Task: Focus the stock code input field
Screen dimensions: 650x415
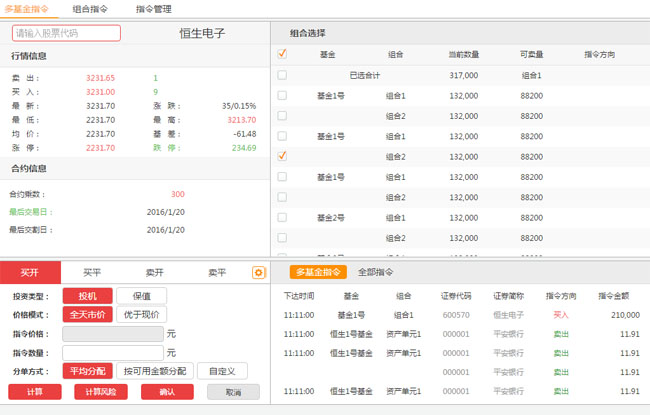Action: pos(66,33)
